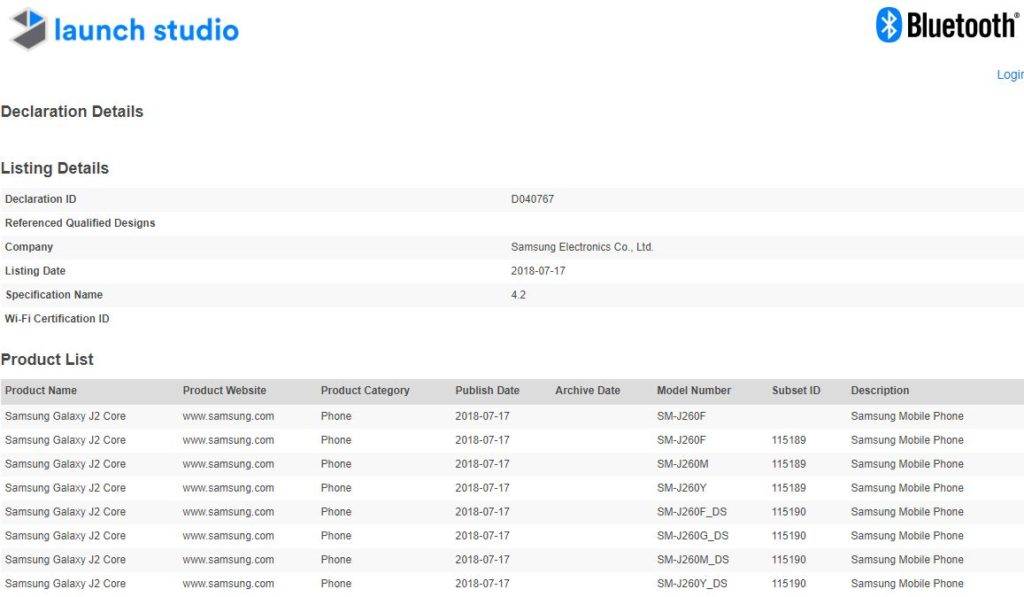Select the SM-J260F_DS model number cell
Screen dimensions: 1024x597
click(692, 512)
